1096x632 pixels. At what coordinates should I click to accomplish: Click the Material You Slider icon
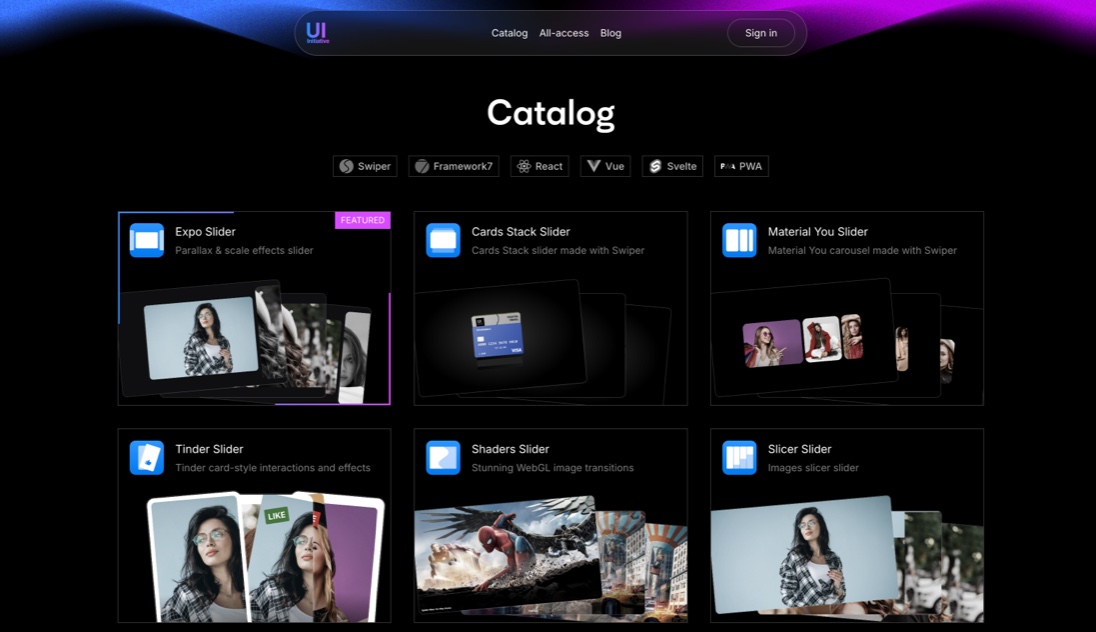(x=740, y=240)
